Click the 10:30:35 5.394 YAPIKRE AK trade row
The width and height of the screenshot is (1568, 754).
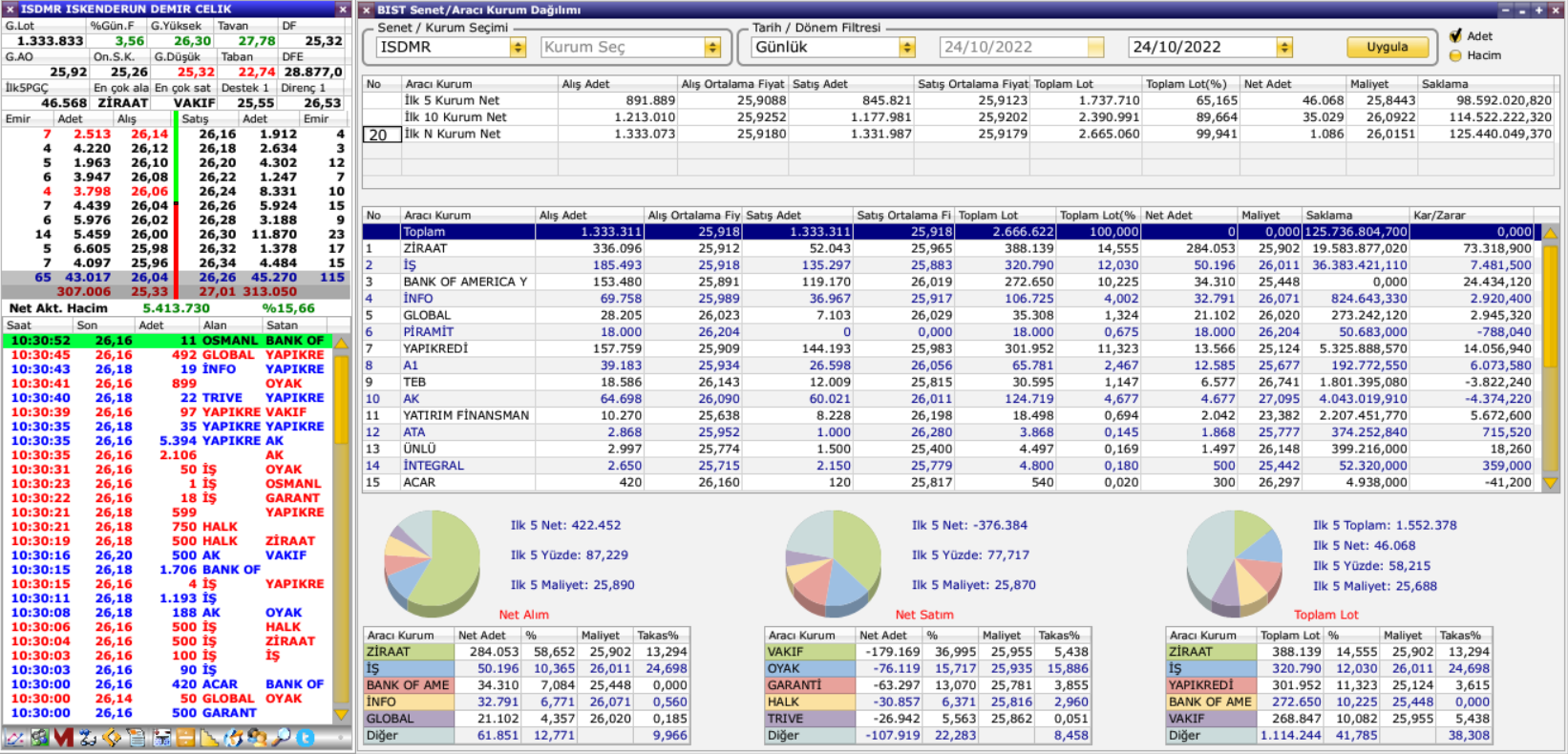click(167, 441)
